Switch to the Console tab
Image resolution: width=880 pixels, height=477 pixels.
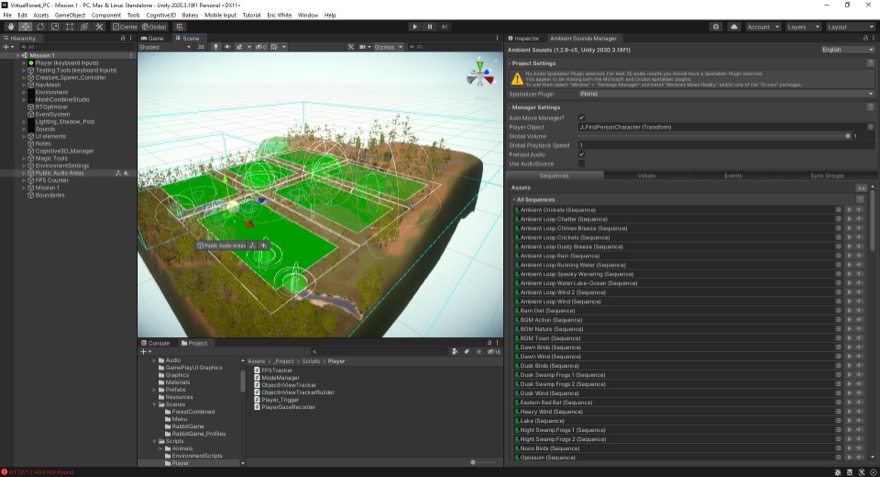click(155, 343)
